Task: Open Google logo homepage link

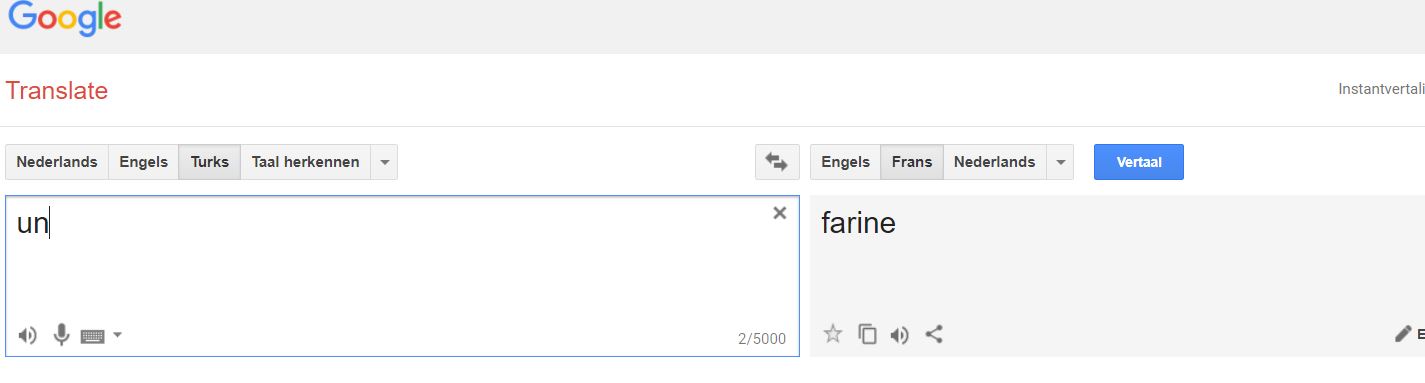Action: (65, 19)
